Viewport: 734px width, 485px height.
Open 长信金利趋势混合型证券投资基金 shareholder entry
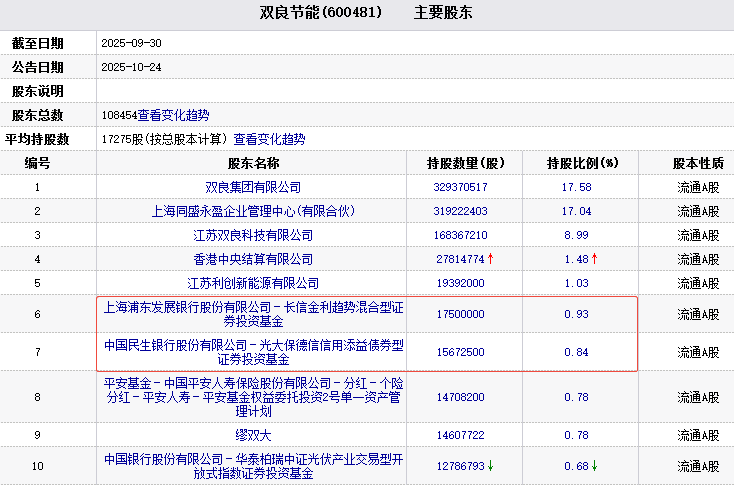point(252,314)
